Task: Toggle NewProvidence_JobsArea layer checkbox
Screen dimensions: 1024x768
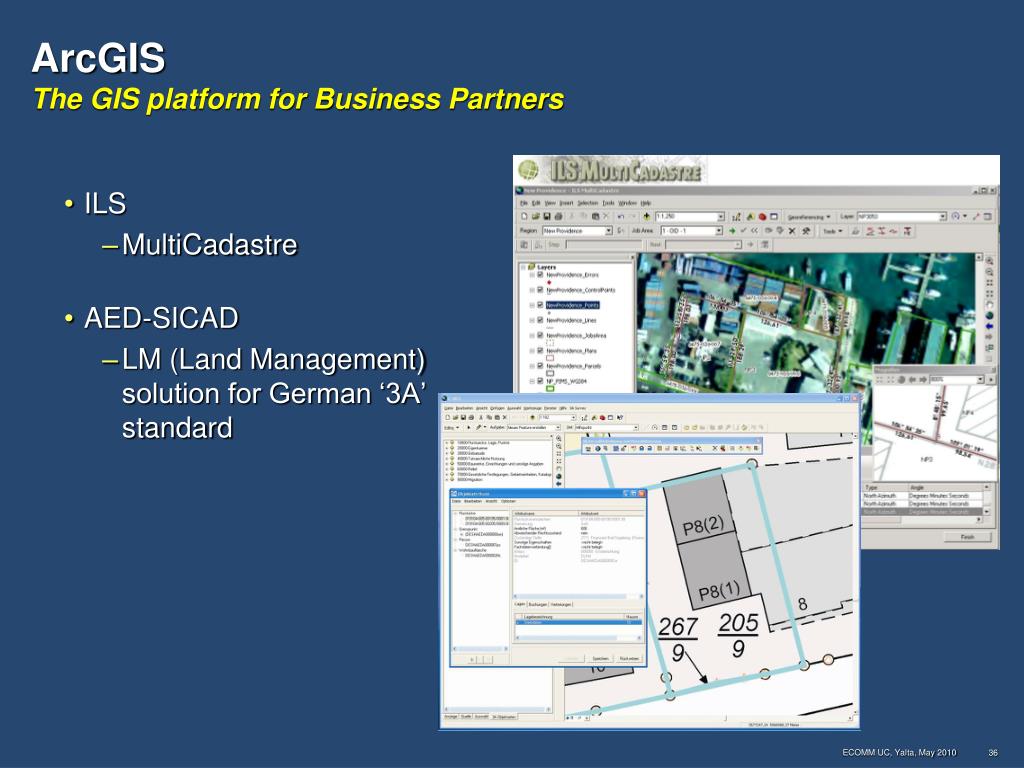Action: (540, 335)
